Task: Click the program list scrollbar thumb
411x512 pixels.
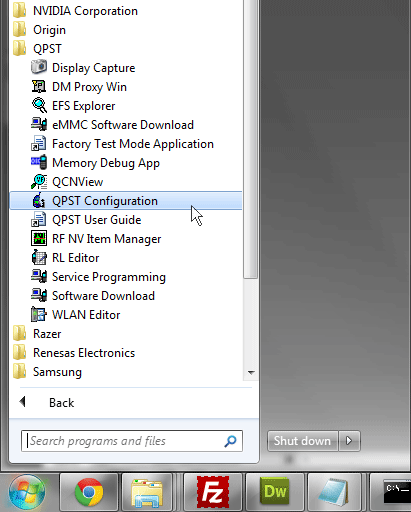Action: (251, 138)
